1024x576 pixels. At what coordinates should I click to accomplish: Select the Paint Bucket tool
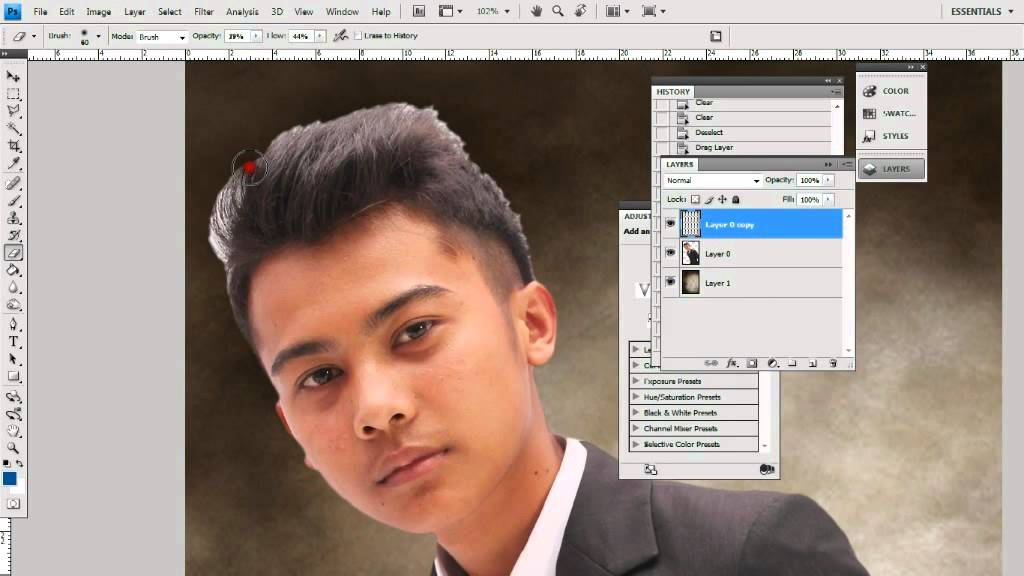(x=13, y=270)
